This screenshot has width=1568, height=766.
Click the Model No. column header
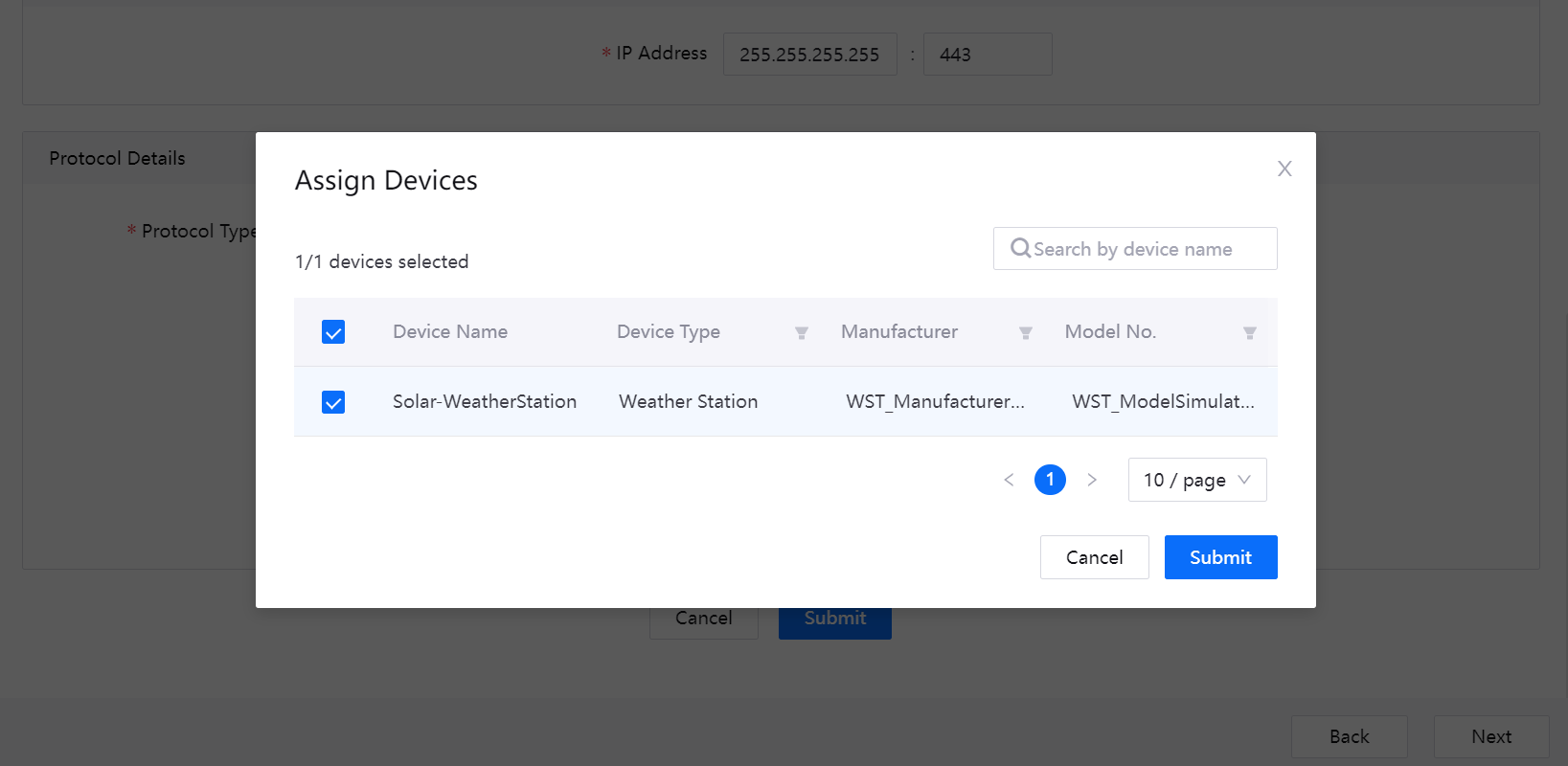click(1110, 331)
